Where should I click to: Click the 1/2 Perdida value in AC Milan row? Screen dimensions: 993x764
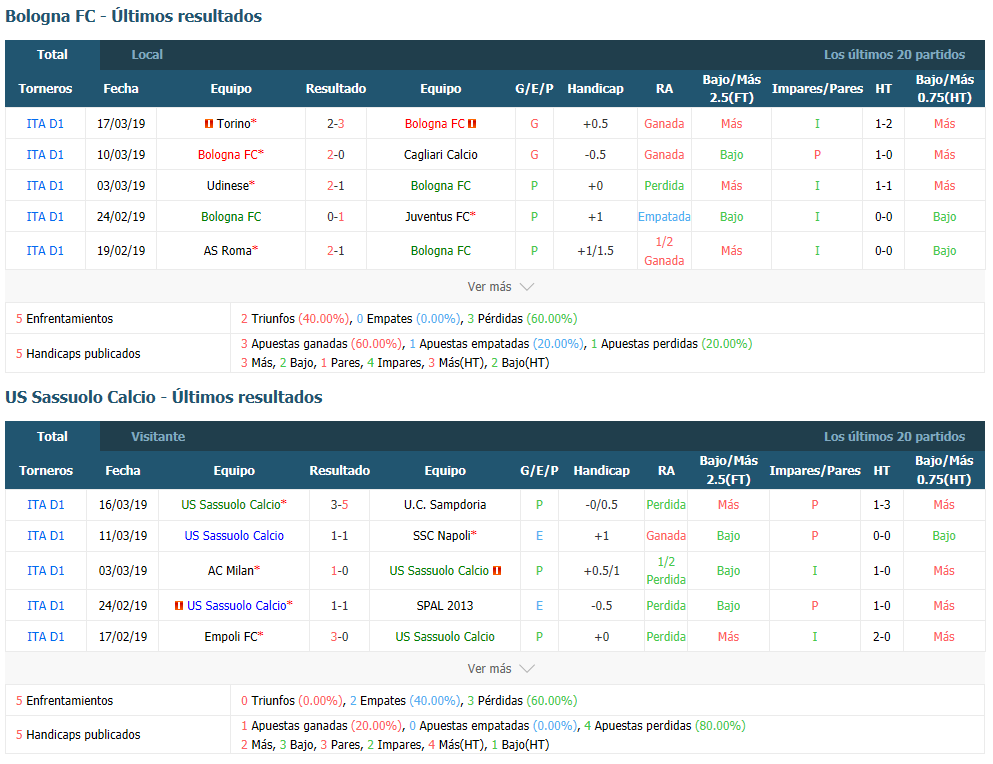666,571
